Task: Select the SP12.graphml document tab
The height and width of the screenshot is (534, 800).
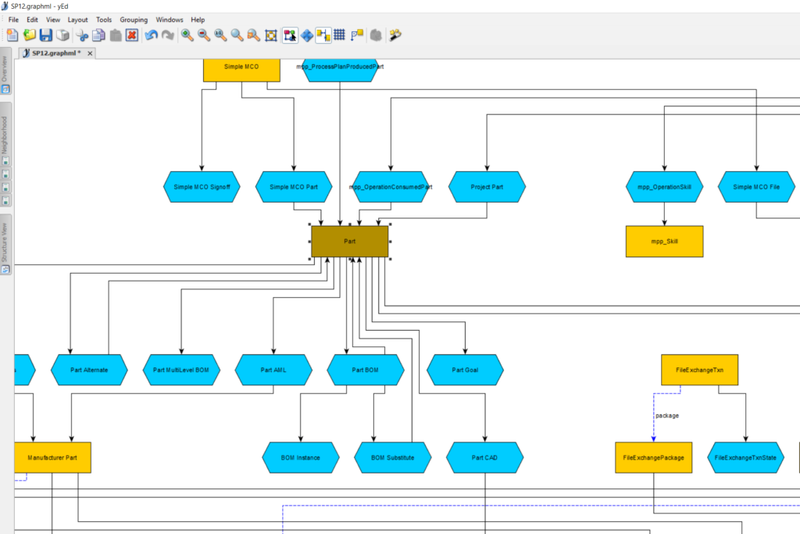Action: 56,52
